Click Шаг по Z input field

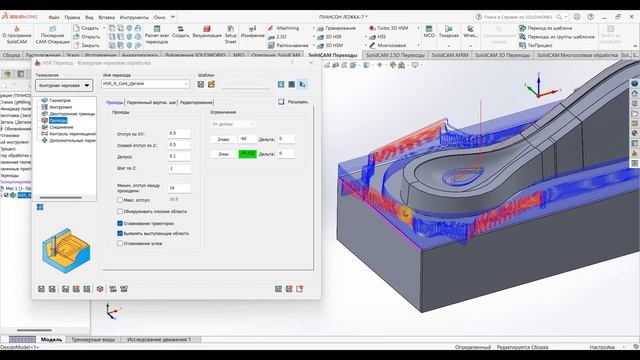pyautogui.click(x=179, y=169)
